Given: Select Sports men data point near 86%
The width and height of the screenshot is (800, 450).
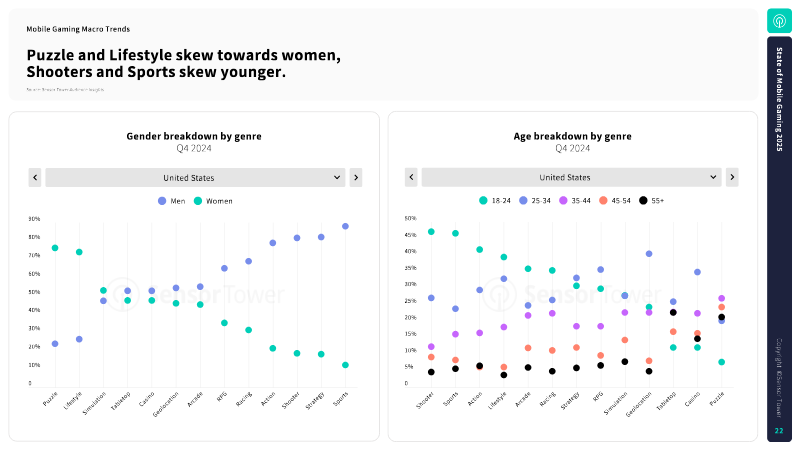Looking at the screenshot, I should click(345, 226).
